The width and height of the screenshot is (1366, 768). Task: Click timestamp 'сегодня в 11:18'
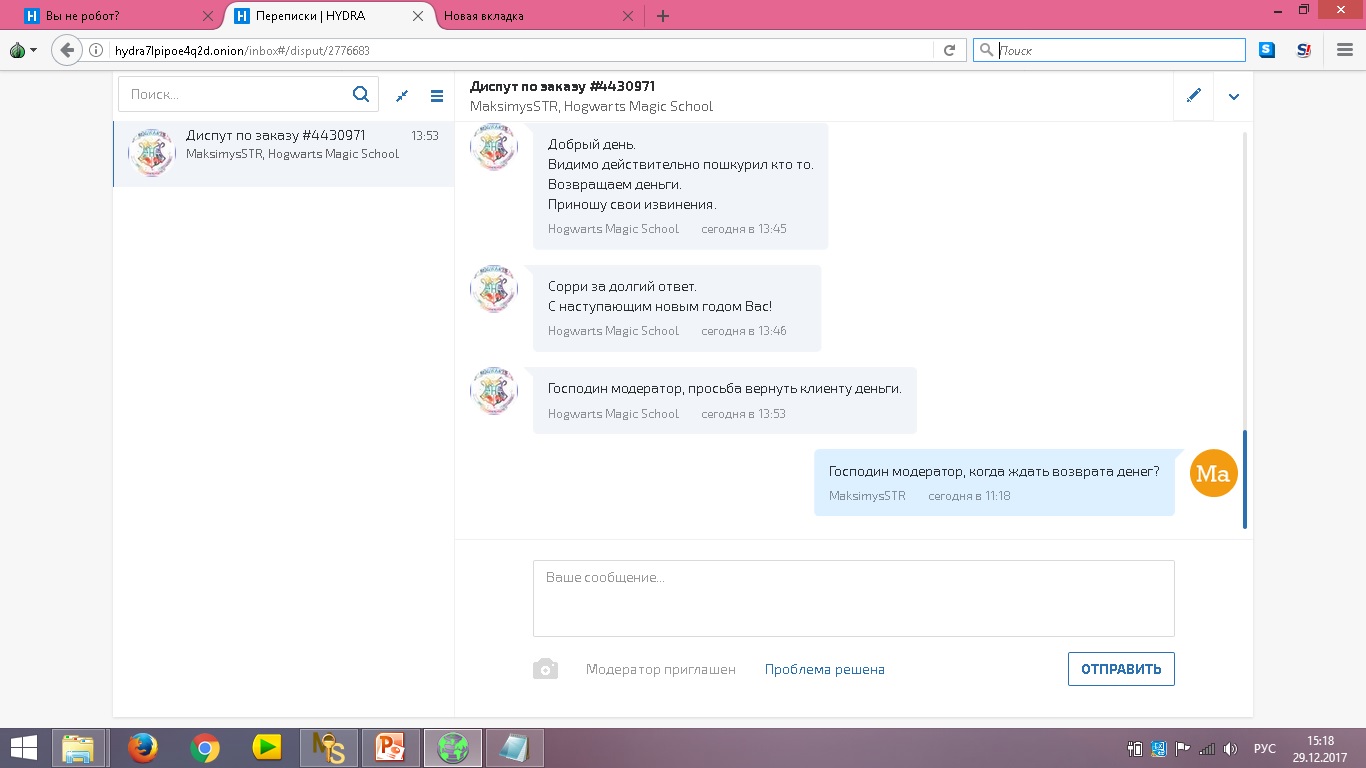point(969,496)
